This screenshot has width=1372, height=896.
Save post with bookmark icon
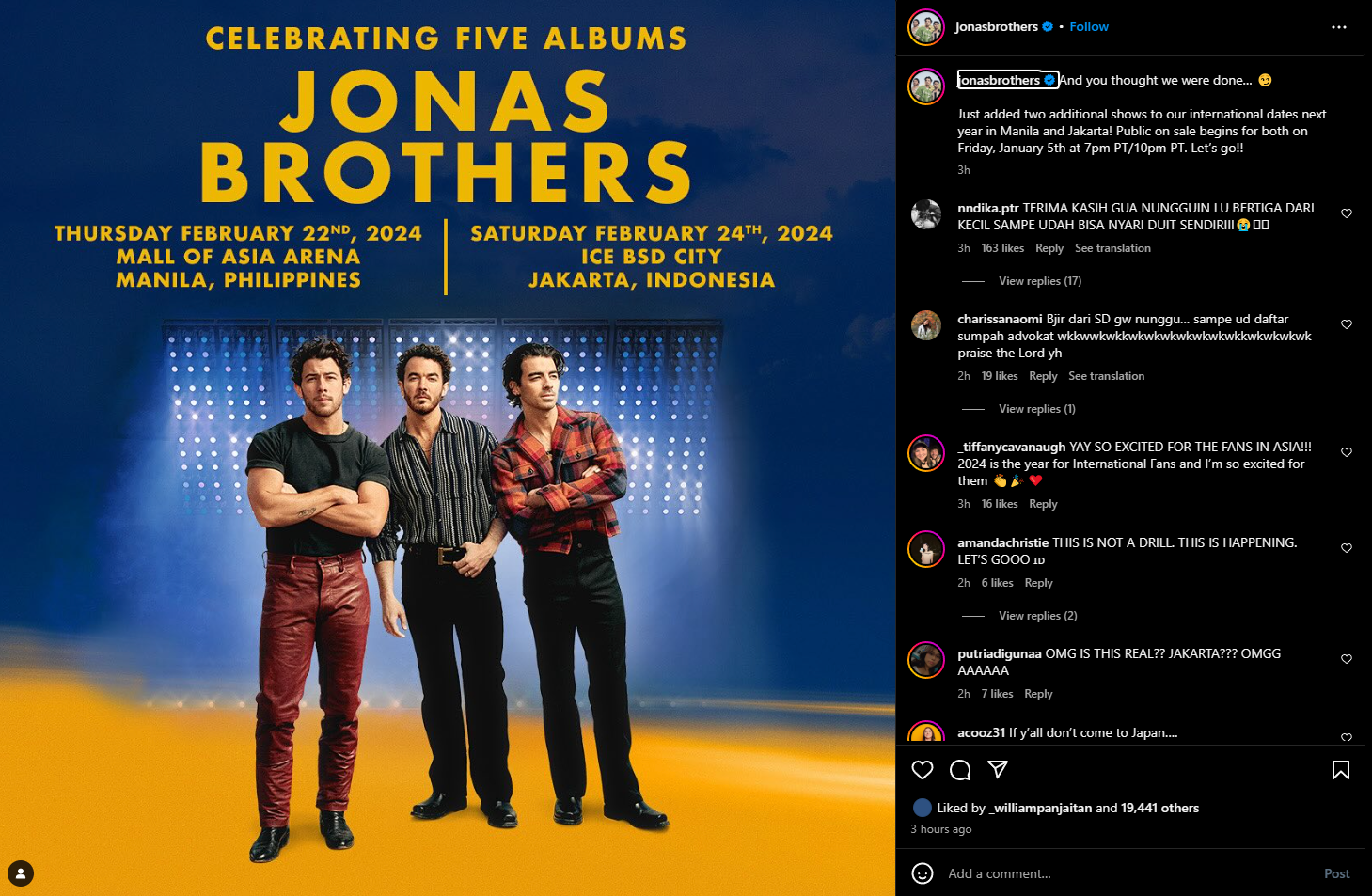(1341, 770)
